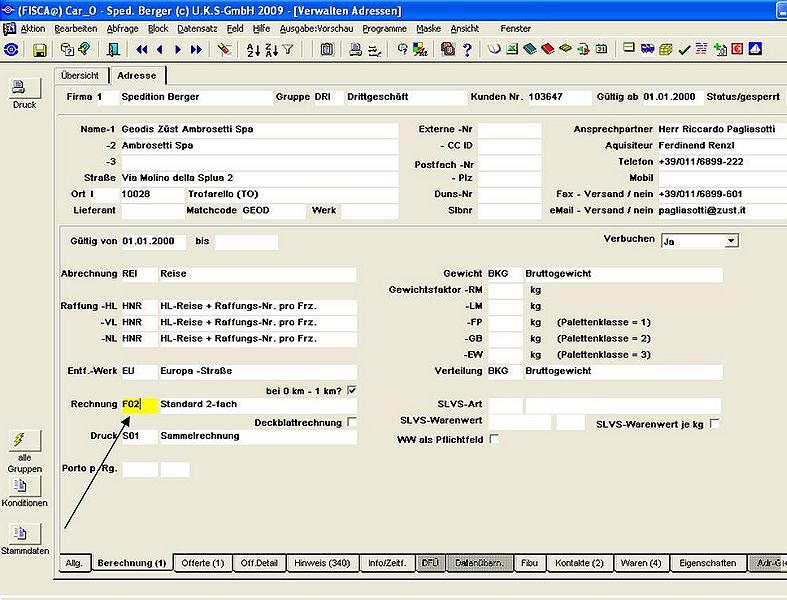Click the calendar 31 icon
This screenshot has height=600, width=787.
pyautogui.click(x=601, y=49)
